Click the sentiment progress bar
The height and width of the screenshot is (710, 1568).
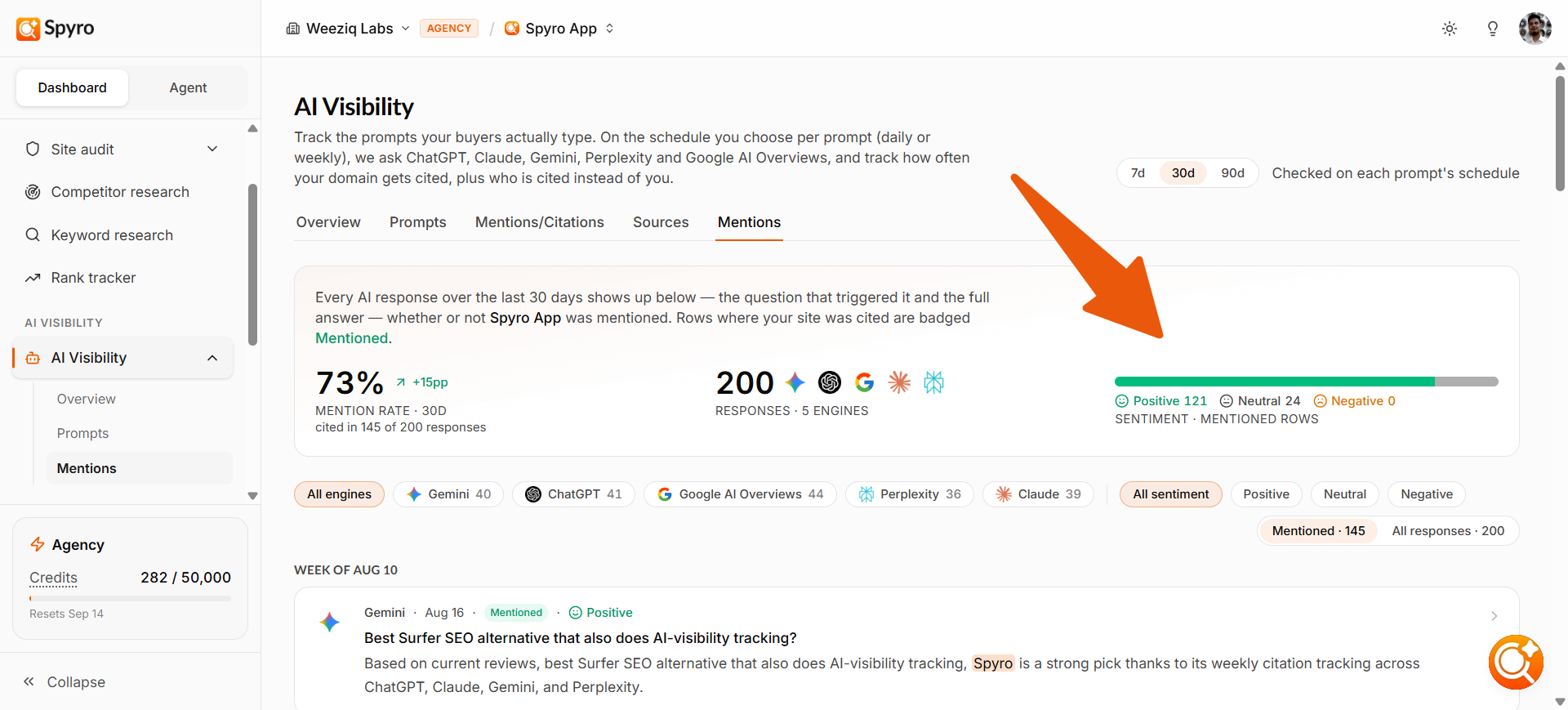[1307, 382]
